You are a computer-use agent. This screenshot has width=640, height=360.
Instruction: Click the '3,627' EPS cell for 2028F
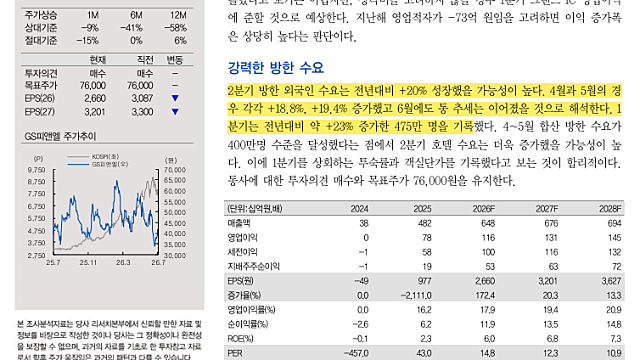point(611,281)
